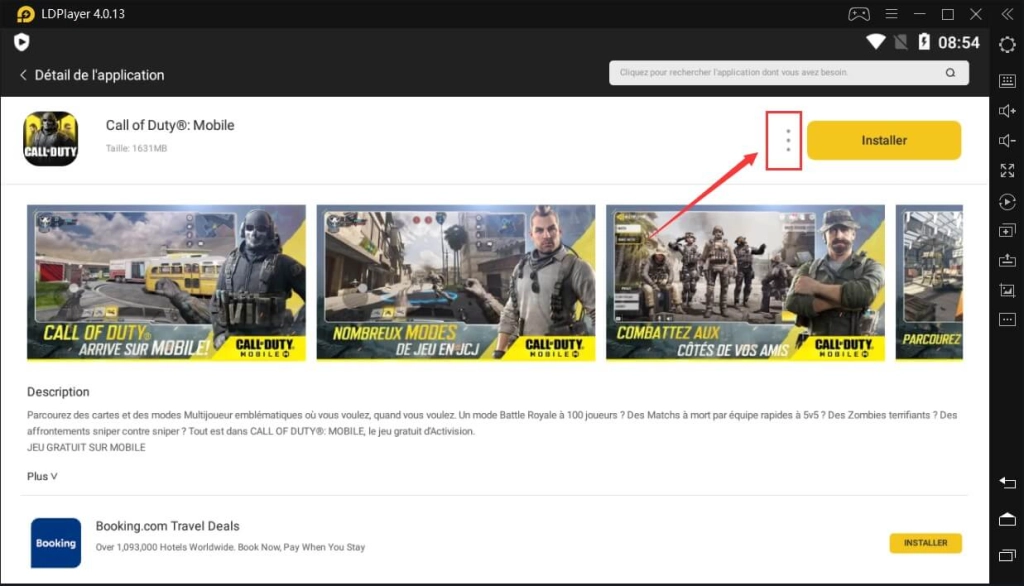Click 'Détail de l'application' header text
Image resolution: width=1024 pixels, height=586 pixels.
click(99, 75)
